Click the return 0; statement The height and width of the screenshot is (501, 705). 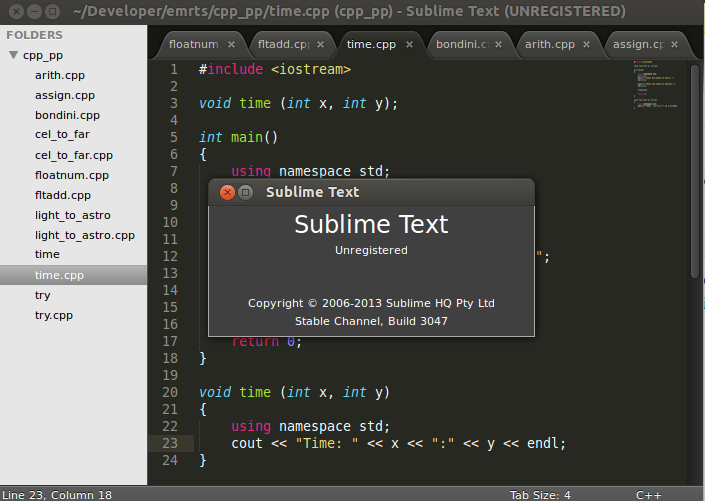[267, 342]
